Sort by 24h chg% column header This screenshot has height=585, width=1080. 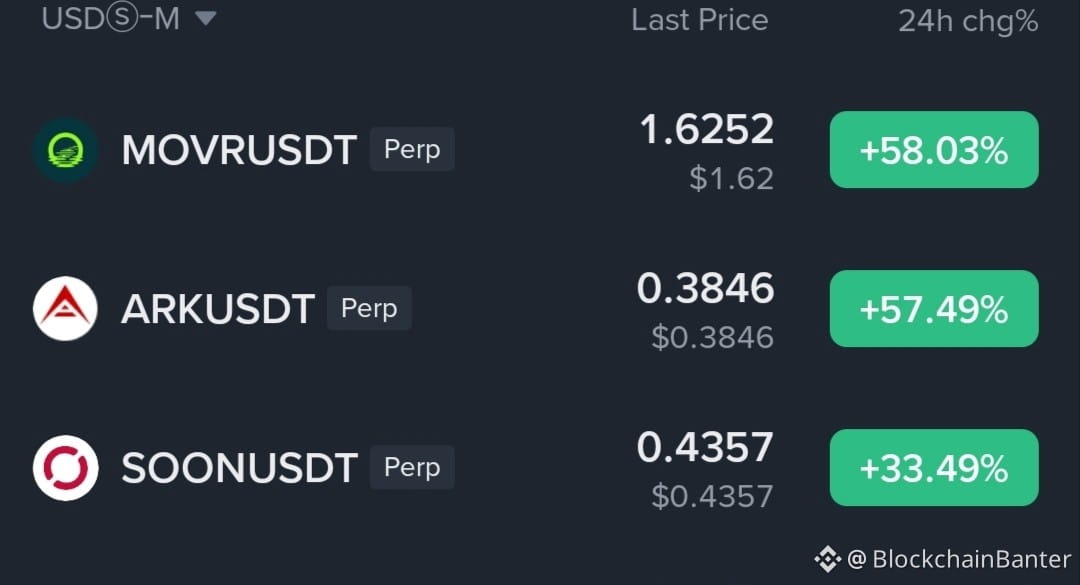968,21
